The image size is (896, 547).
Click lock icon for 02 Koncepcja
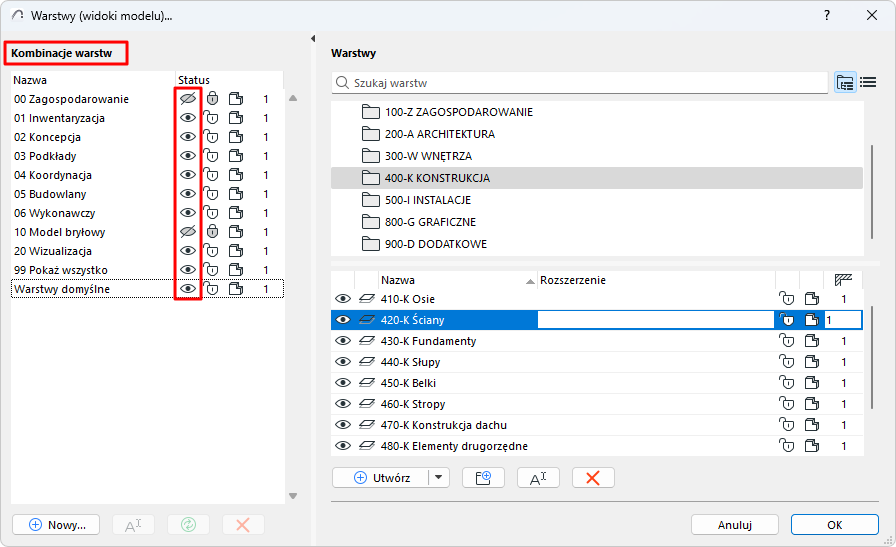click(212, 137)
